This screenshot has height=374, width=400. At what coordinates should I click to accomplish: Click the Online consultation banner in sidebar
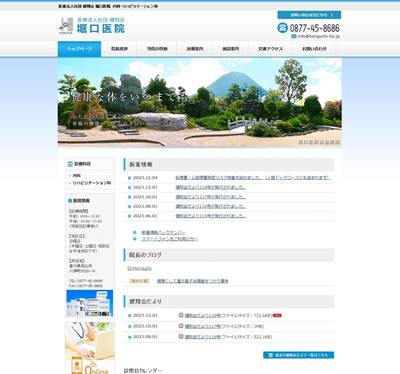[90, 348]
